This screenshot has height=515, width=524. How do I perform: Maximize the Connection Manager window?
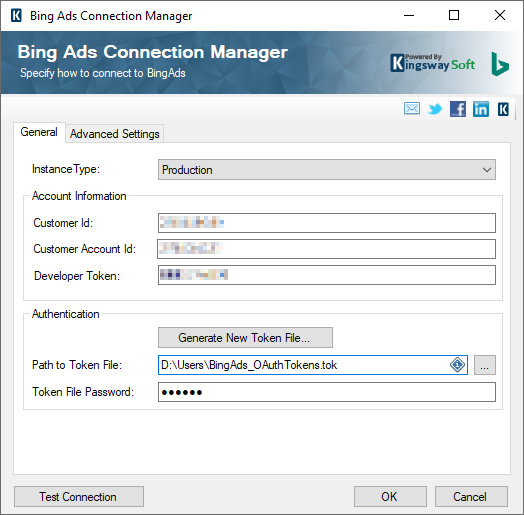pyautogui.click(x=453, y=15)
